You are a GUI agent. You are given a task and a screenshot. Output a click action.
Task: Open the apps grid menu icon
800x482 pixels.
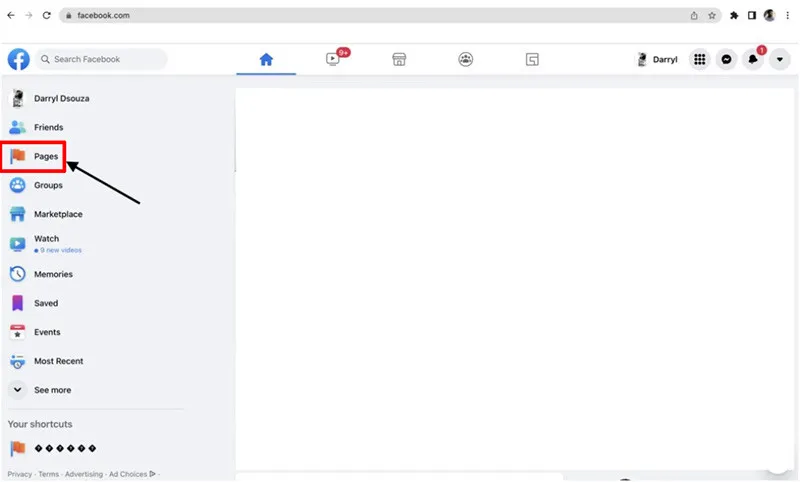click(x=700, y=59)
